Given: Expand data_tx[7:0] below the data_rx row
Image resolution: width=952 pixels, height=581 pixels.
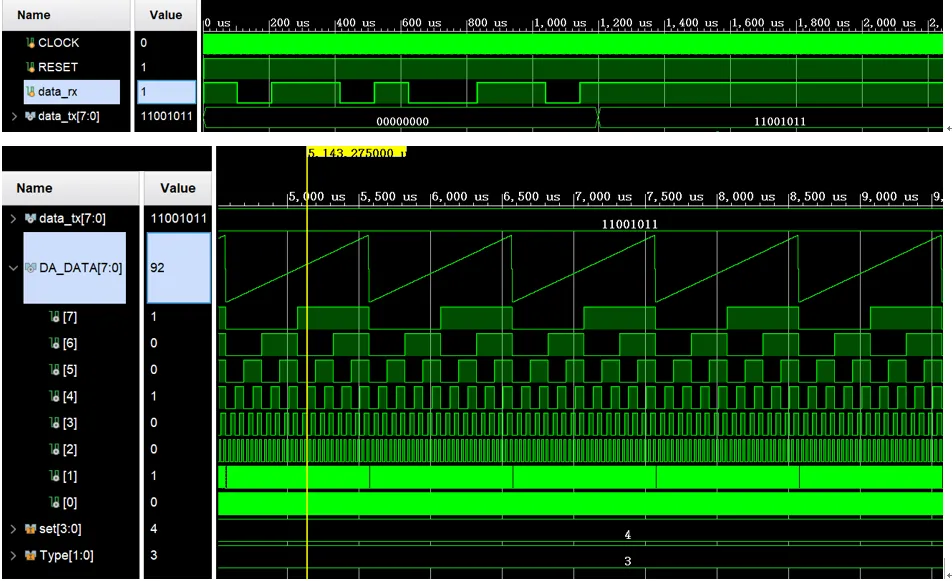Looking at the screenshot, I should (13, 117).
